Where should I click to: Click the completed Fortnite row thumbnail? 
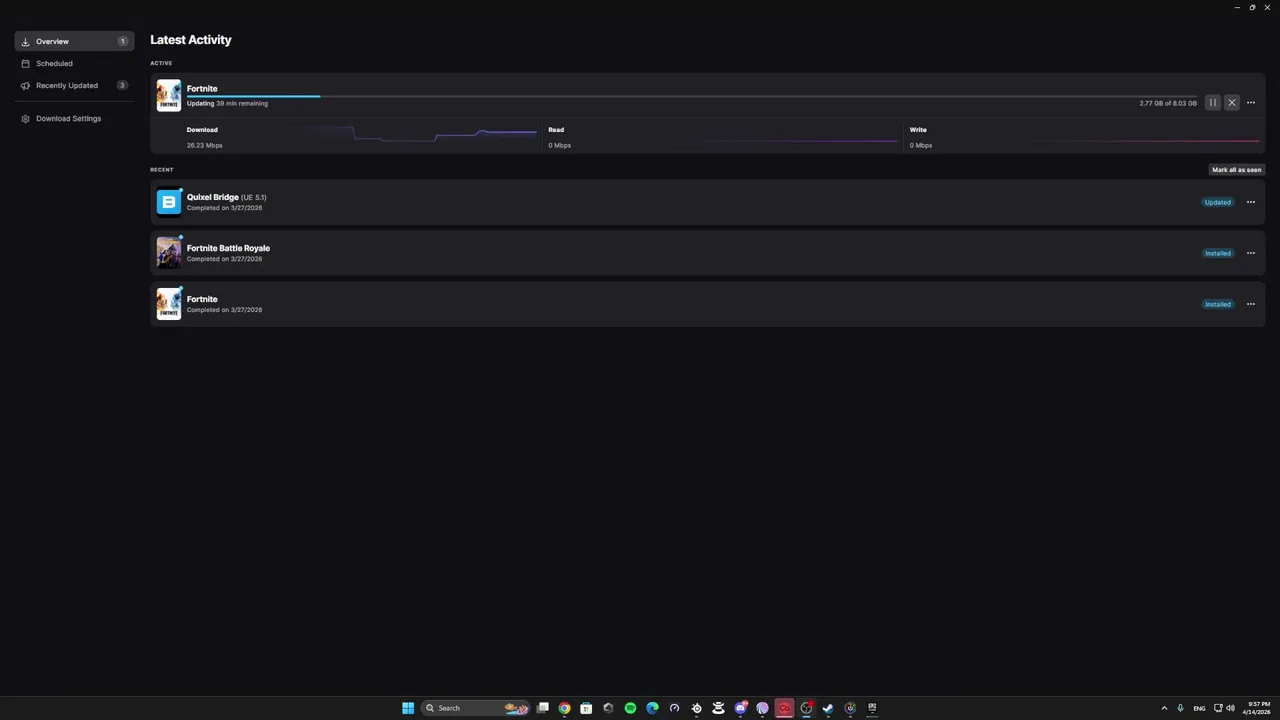click(x=169, y=304)
